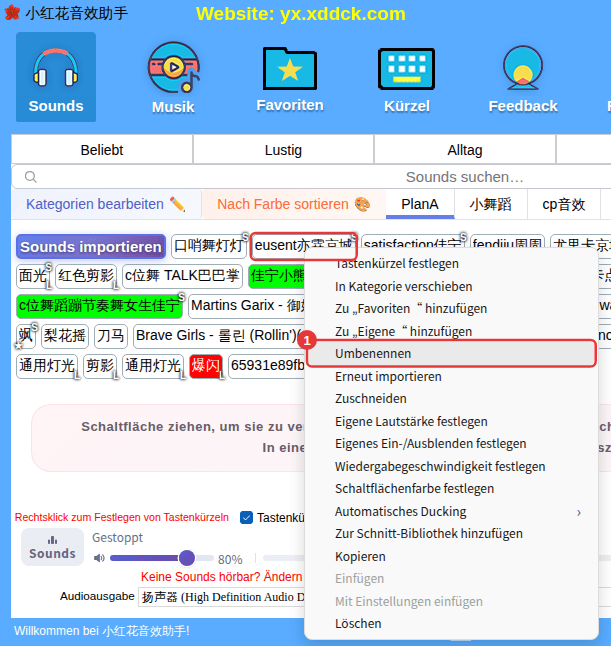Select the cp音效 category tab
The width and height of the screenshot is (611, 646).
point(563,204)
